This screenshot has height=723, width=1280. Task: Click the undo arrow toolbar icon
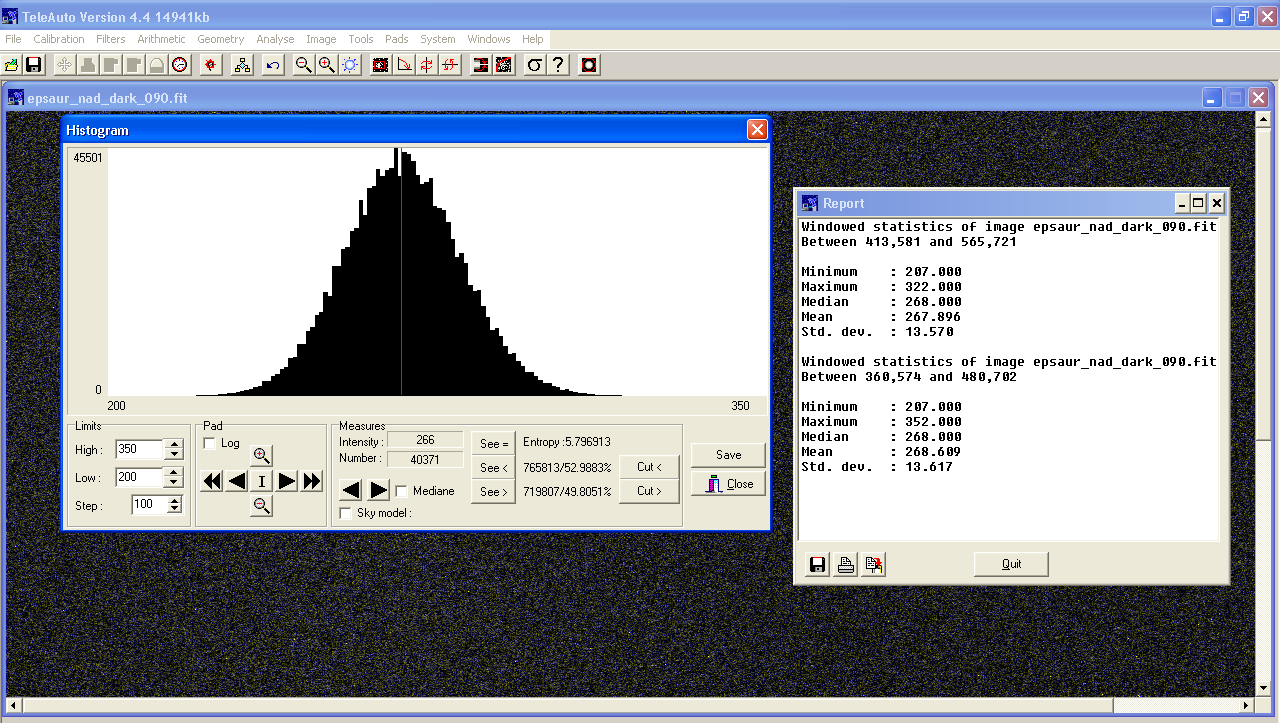[x=272, y=65]
